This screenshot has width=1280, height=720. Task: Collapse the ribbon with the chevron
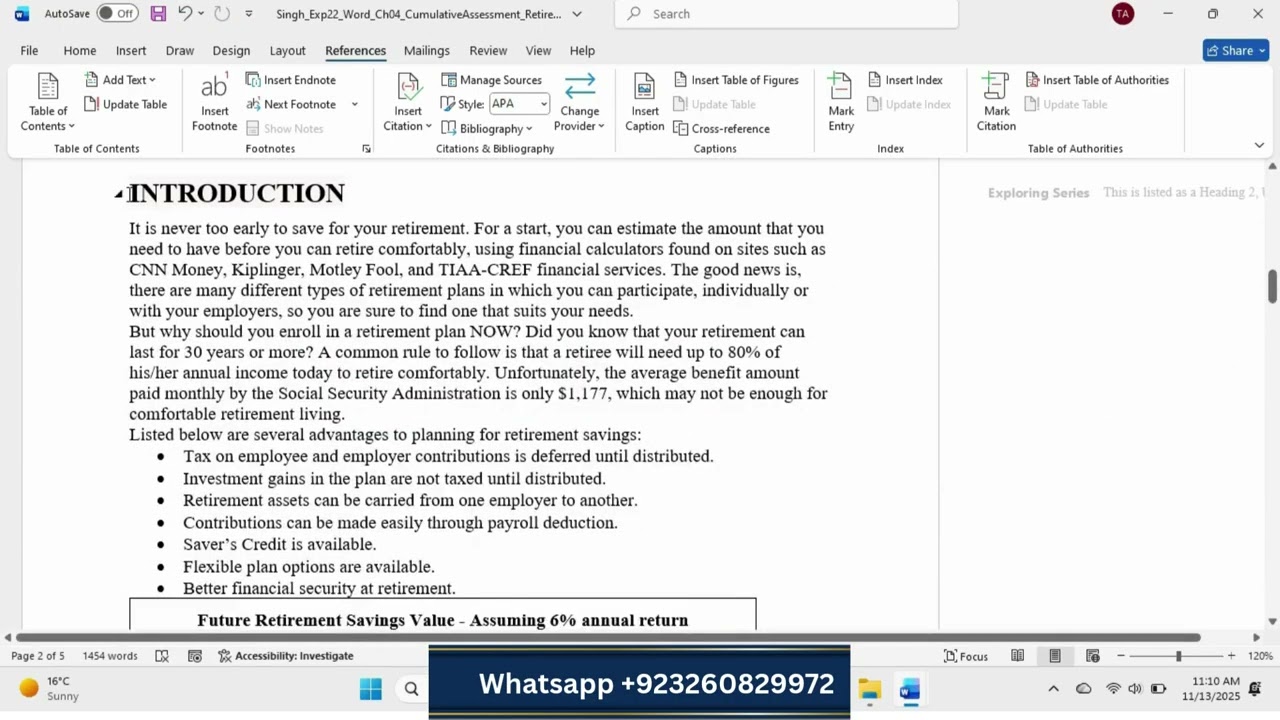click(1259, 146)
